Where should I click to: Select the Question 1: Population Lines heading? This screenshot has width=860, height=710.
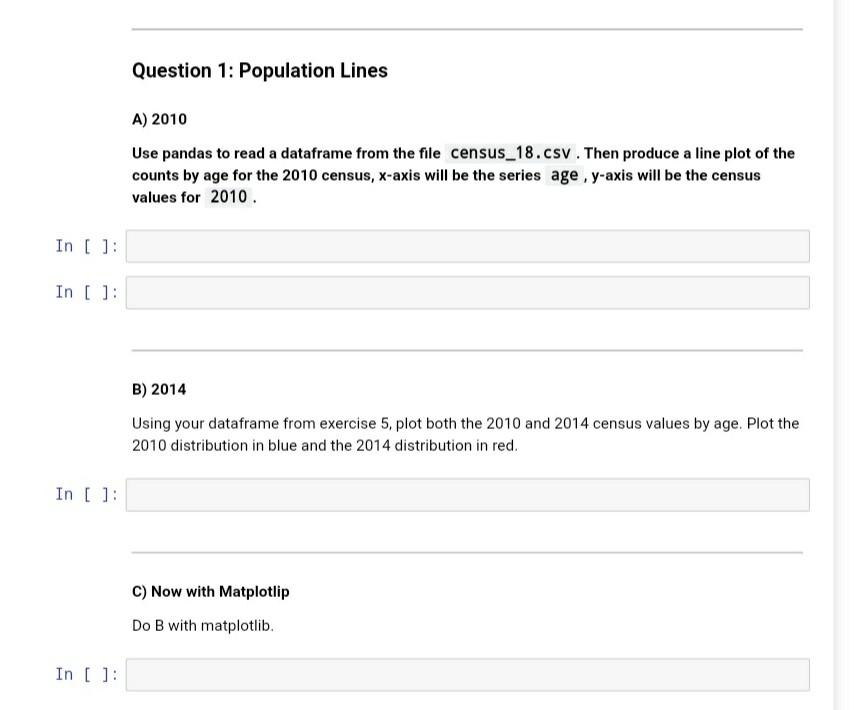click(259, 70)
